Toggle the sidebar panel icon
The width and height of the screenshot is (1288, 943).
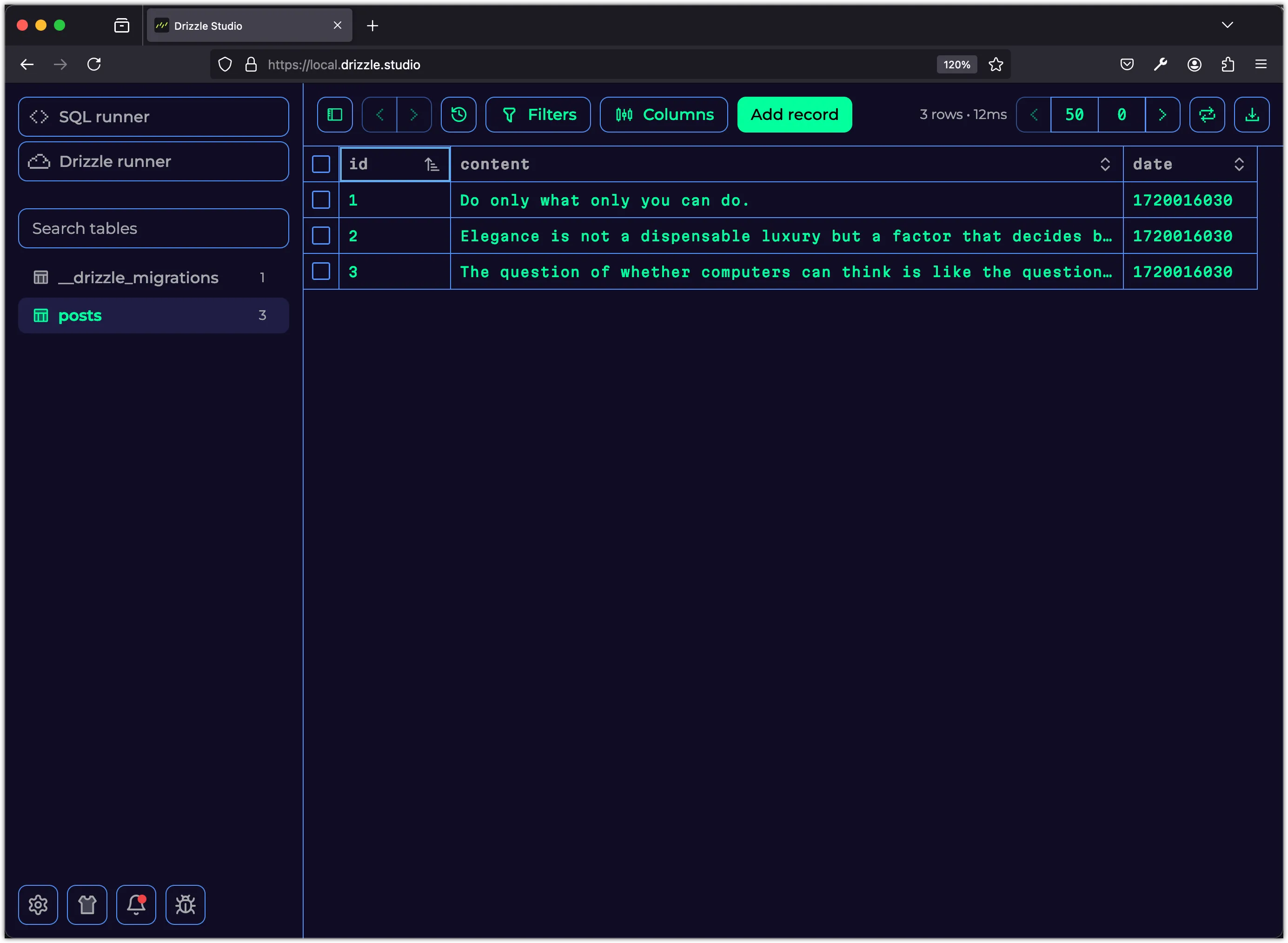334,115
